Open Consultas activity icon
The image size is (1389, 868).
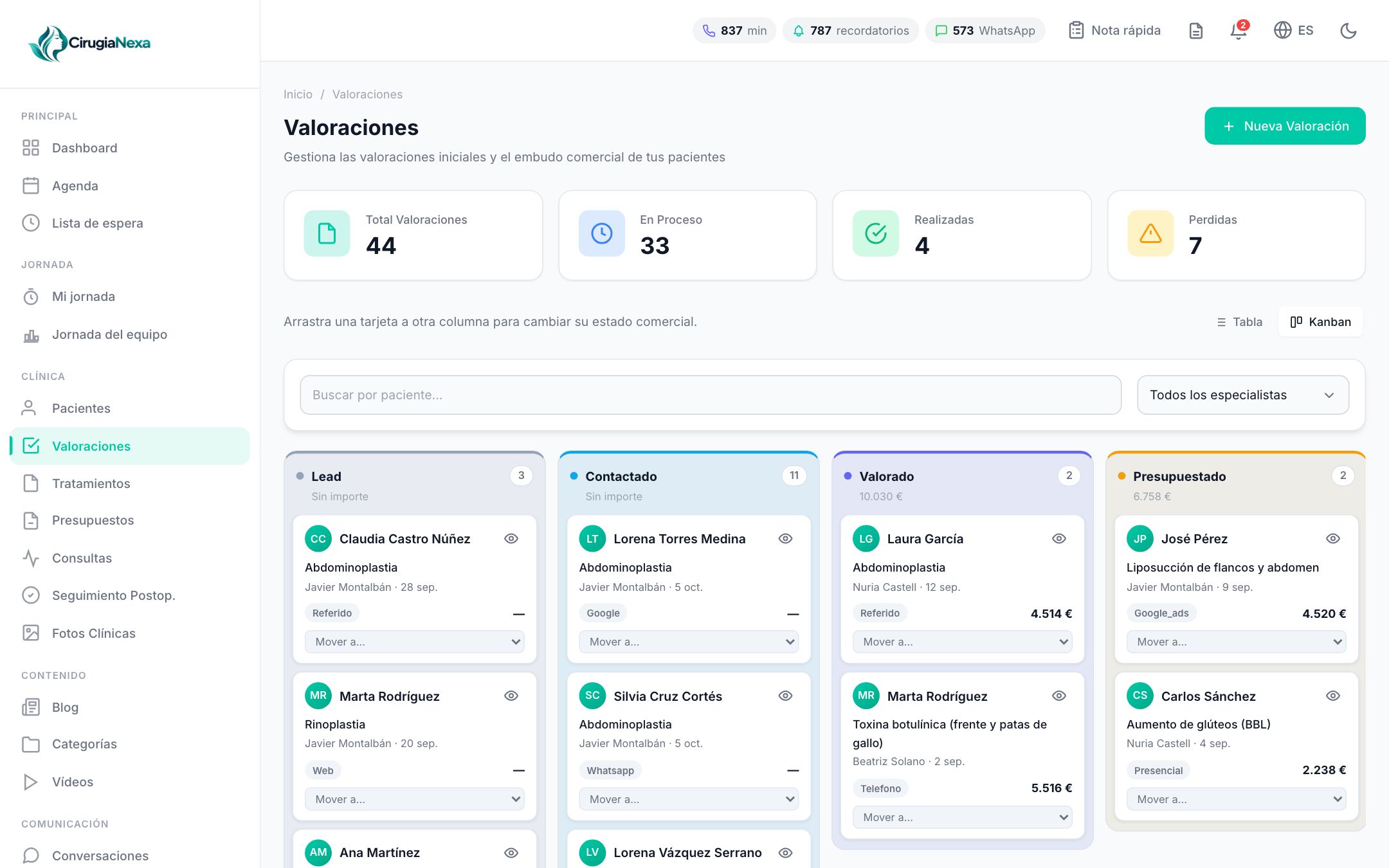click(x=31, y=558)
